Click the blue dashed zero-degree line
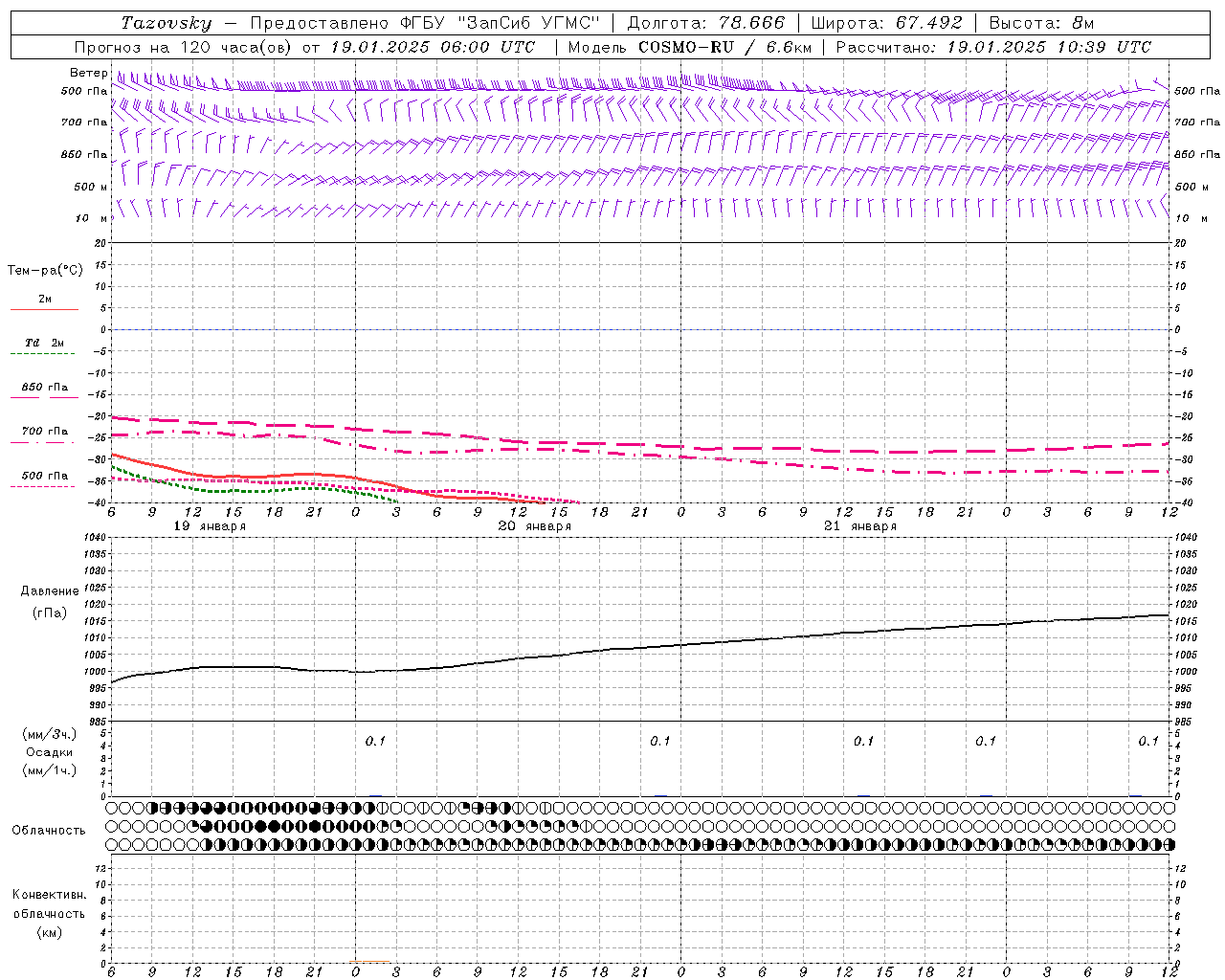This screenshot has width=1225, height=980. [x=640, y=329]
